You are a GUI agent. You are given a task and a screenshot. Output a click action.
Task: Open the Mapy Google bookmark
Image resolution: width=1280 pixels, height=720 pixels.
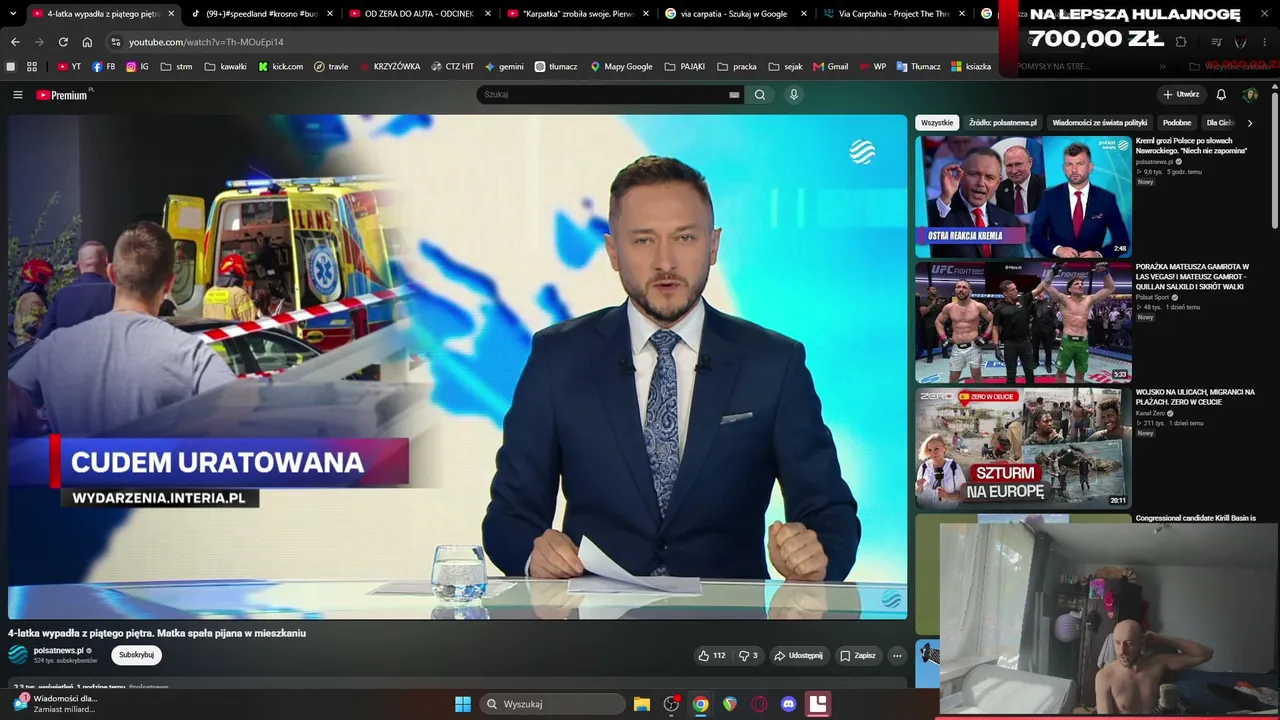tap(621, 67)
